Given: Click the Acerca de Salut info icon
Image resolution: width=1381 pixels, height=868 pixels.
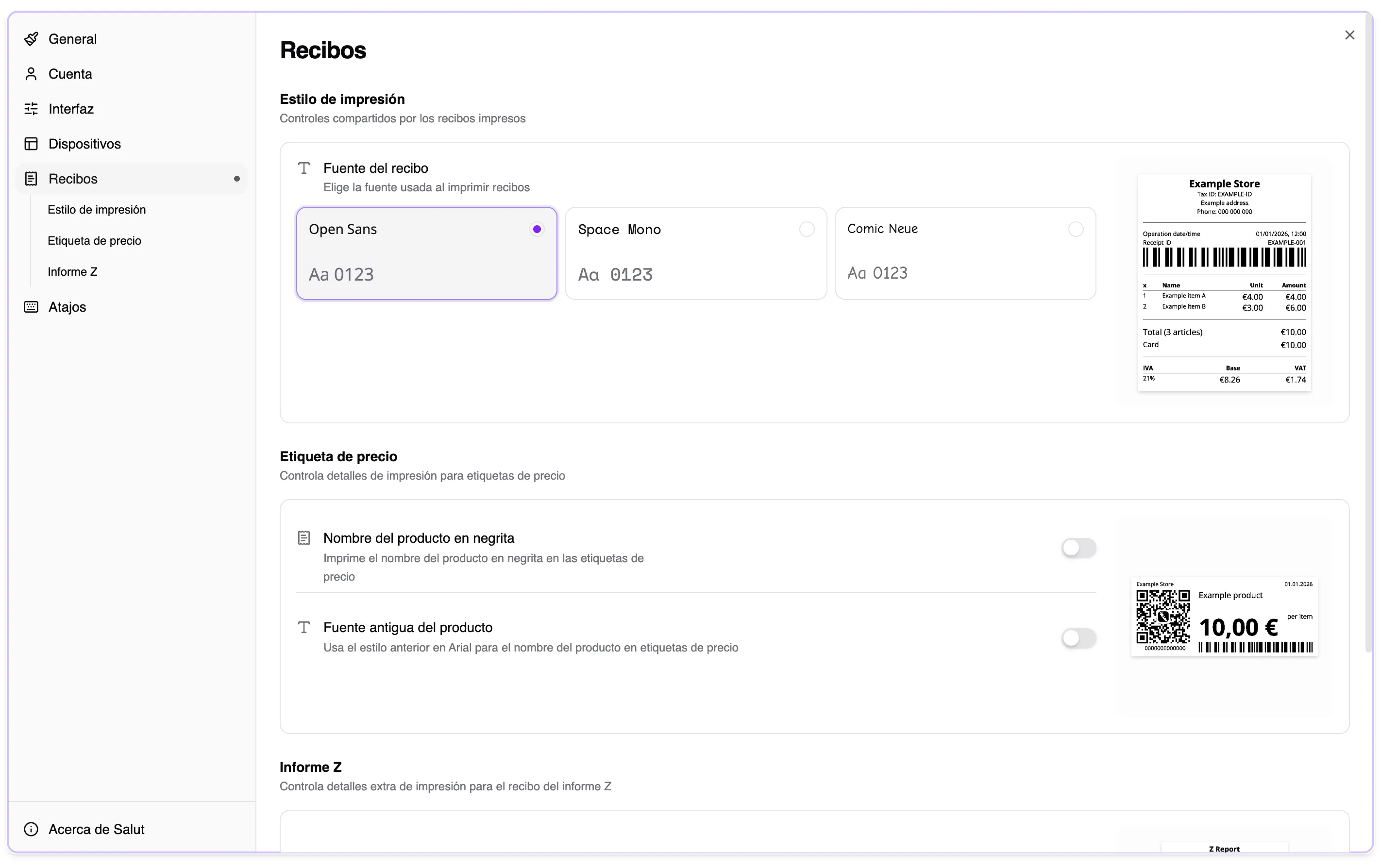Looking at the screenshot, I should pos(31,829).
